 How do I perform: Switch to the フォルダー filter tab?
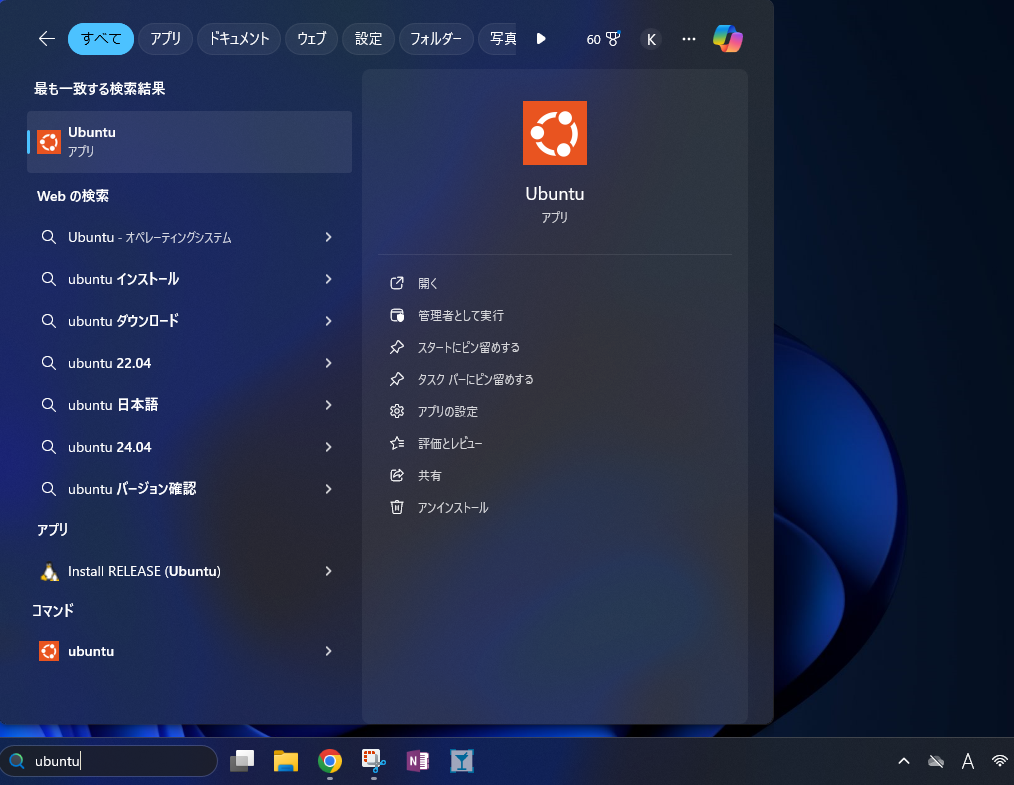click(436, 39)
